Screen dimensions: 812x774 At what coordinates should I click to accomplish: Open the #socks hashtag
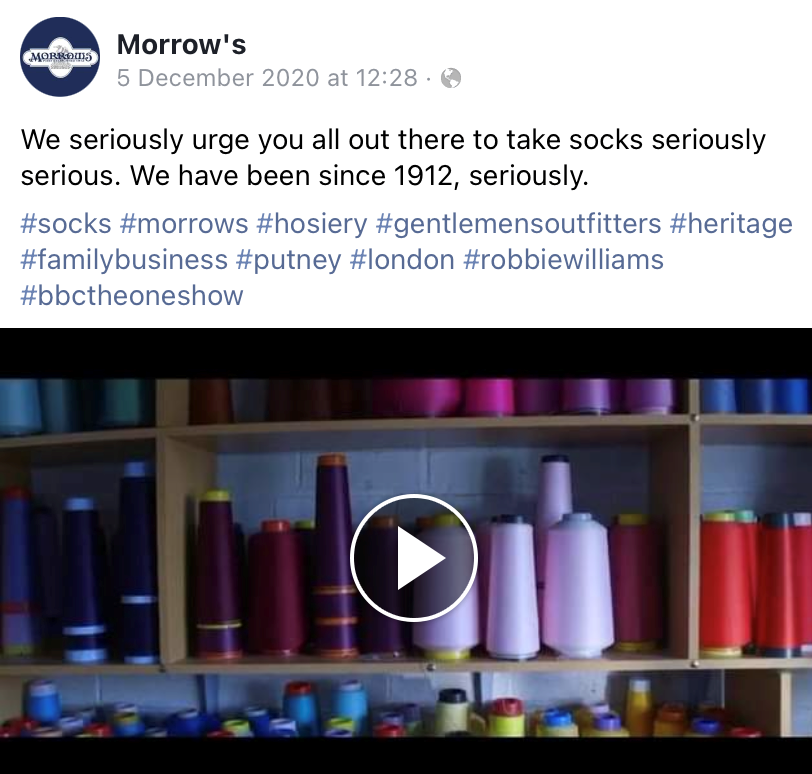coord(66,224)
